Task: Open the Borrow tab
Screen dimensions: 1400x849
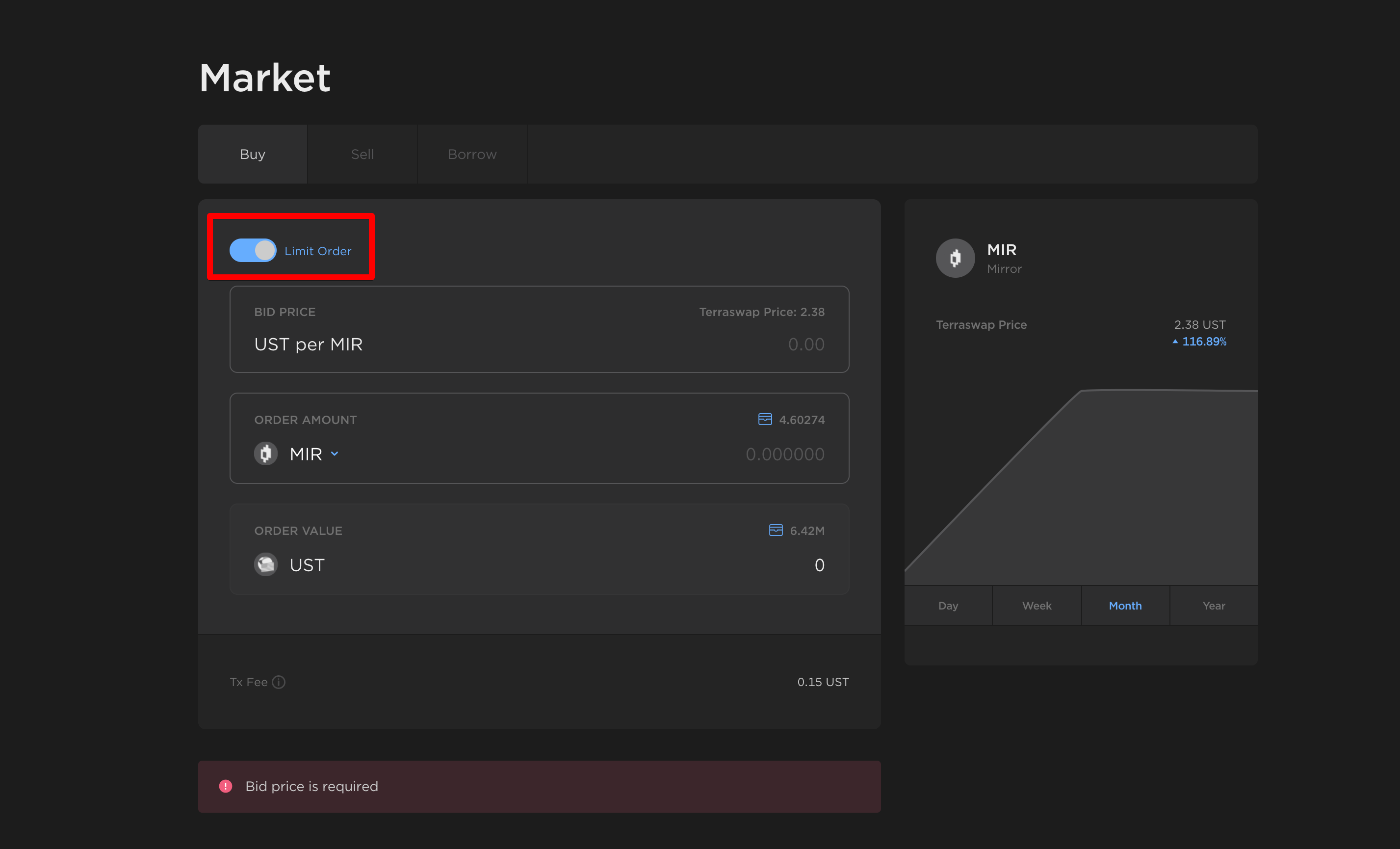Action: pos(471,154)
